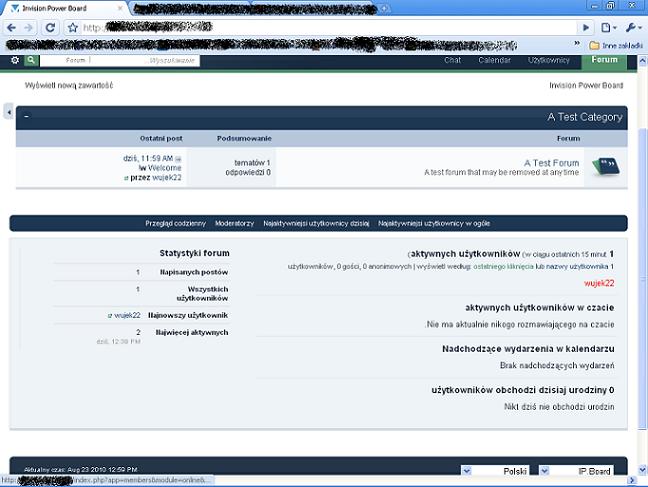Image resolution: width=648 pixels, height=487 pixels.
Task: Open the A Test Forum link
Action: point(551,162)
